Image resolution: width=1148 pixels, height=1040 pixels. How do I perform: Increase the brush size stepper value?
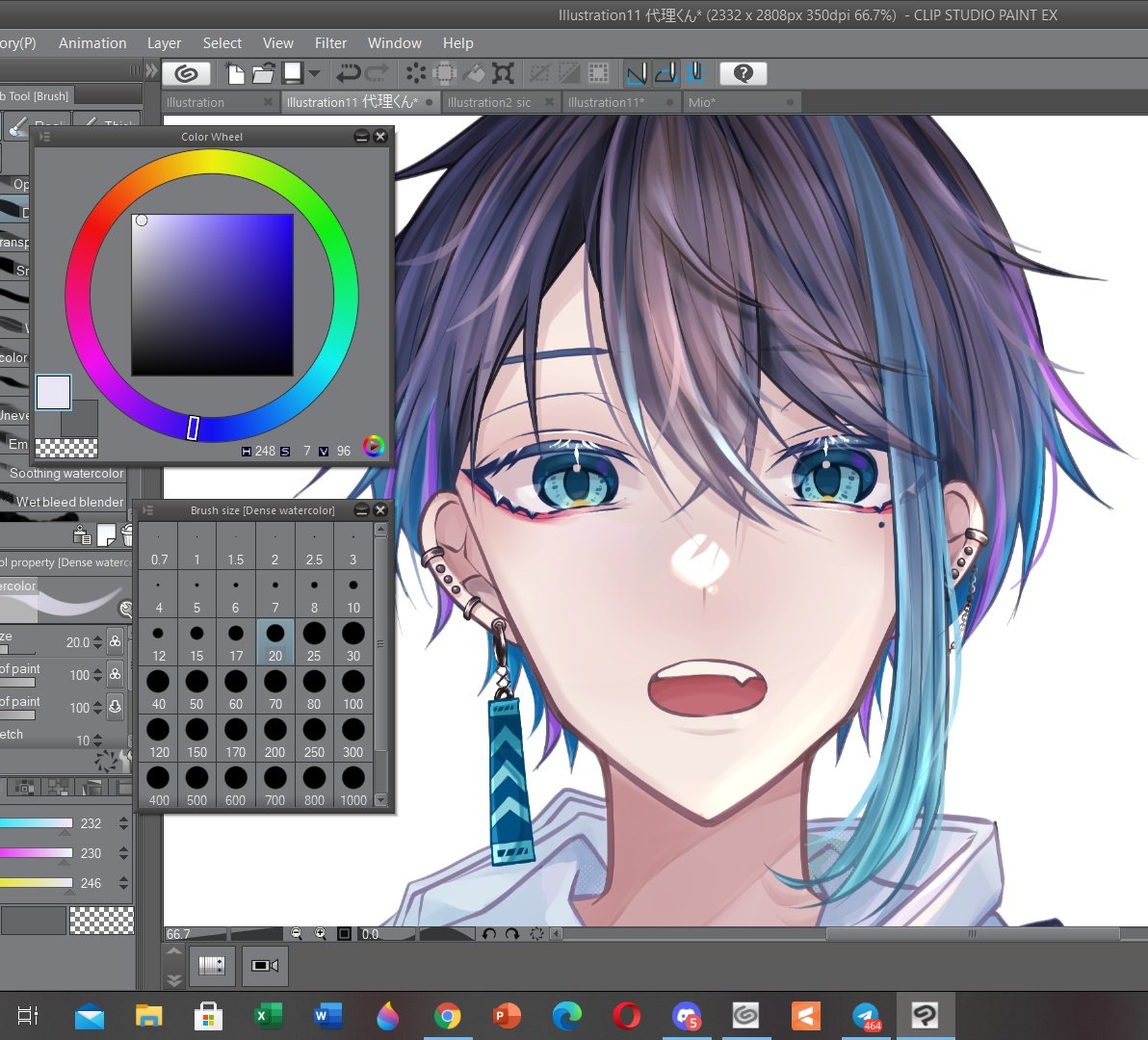coord(97,638)
